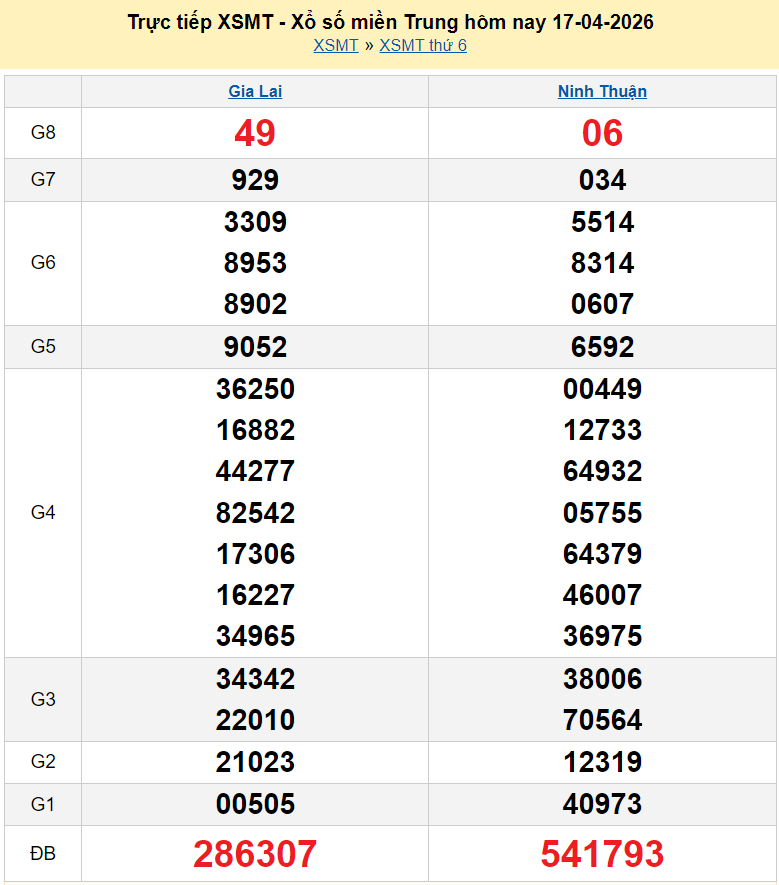Image resolution: width=779 pixels, height=885 pixels.
Task: Click the Ninh Thuận column header link
Action: [x=602, y=91]
